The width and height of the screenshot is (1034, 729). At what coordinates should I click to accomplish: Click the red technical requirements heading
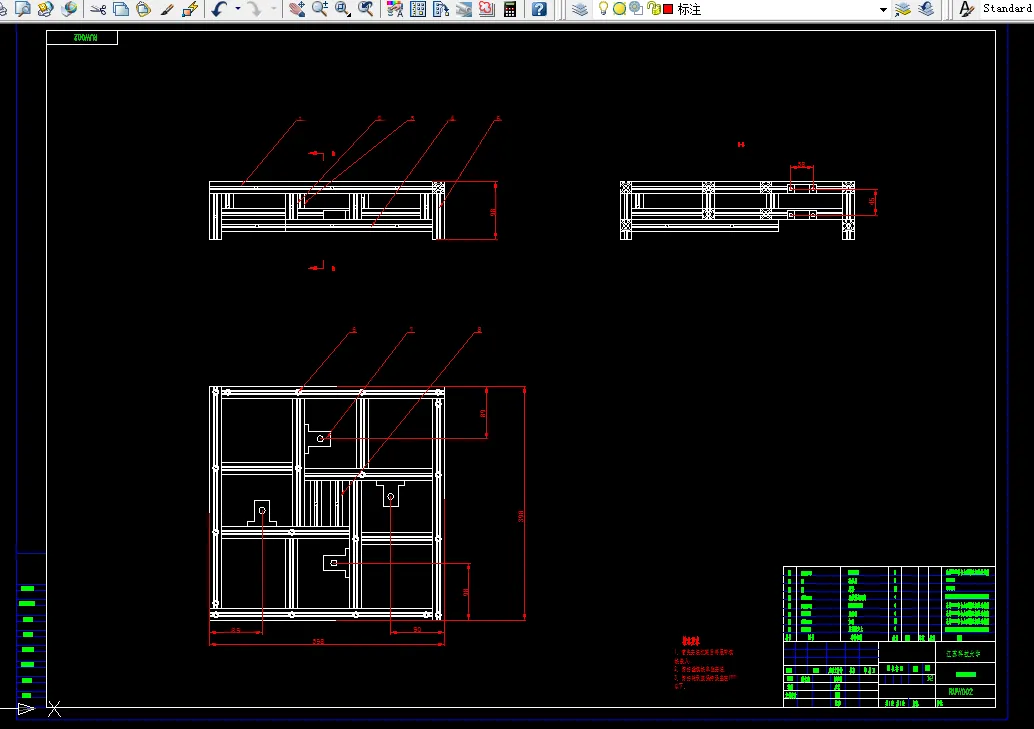point(690,641)
